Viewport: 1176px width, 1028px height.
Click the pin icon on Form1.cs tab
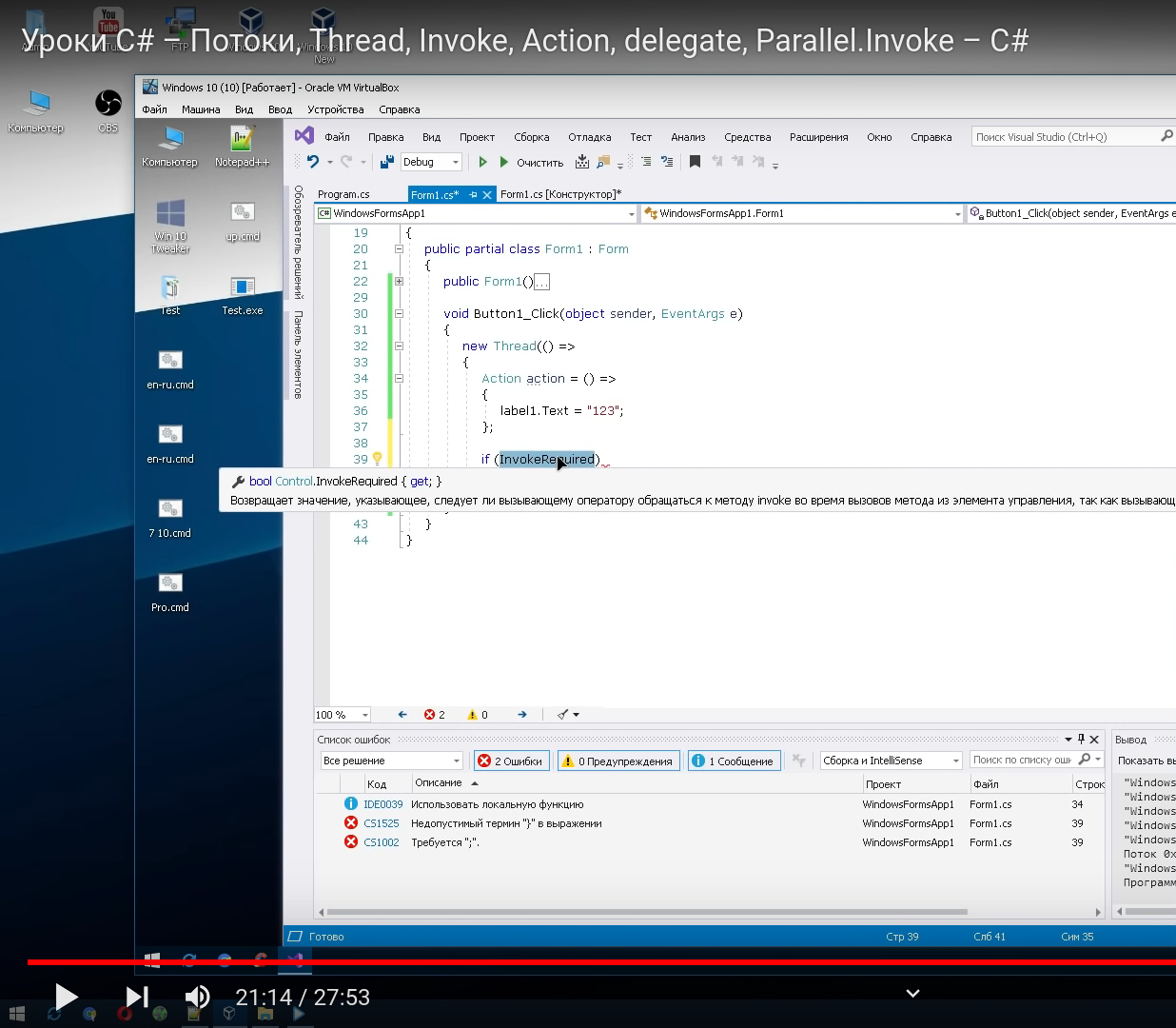pos(473,194)
